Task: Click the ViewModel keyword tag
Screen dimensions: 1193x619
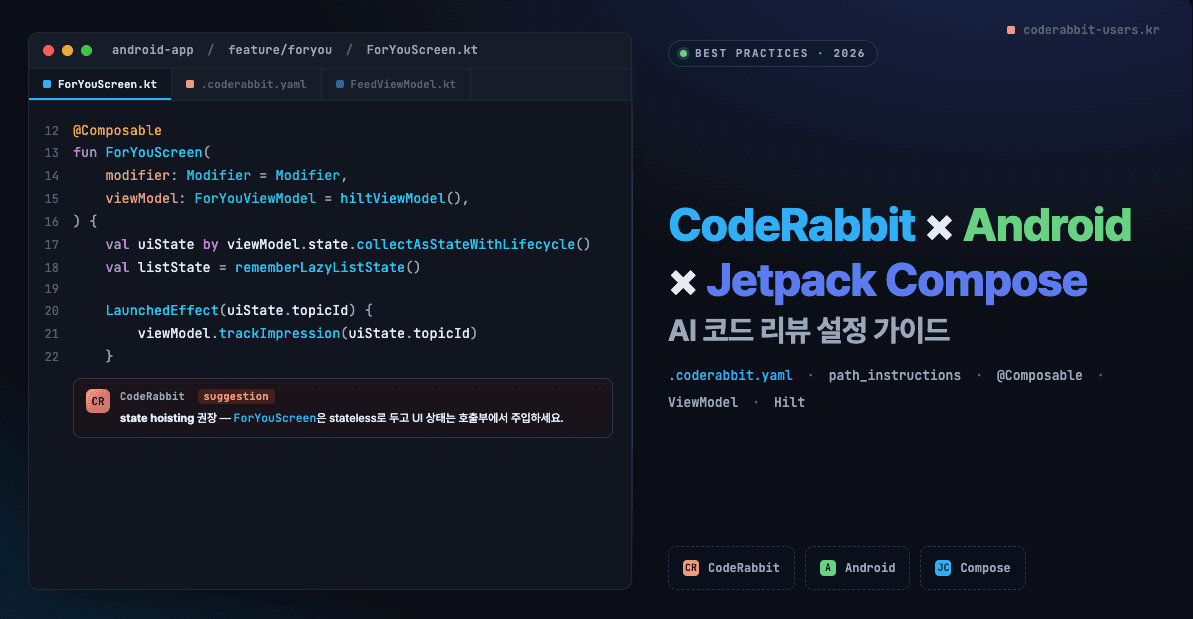Action: tap(703, 402)
